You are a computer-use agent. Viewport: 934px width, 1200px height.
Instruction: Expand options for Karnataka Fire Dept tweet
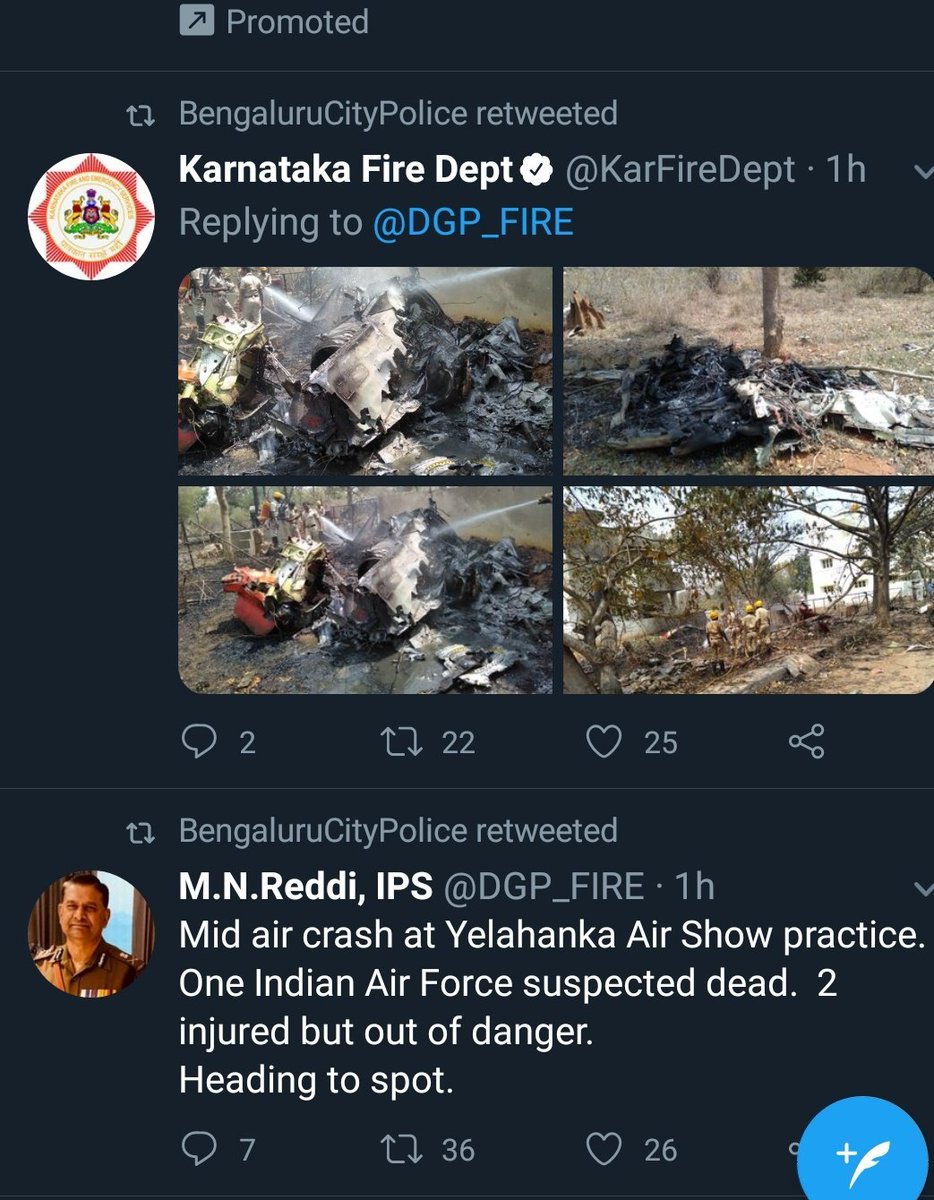(923, 171)
